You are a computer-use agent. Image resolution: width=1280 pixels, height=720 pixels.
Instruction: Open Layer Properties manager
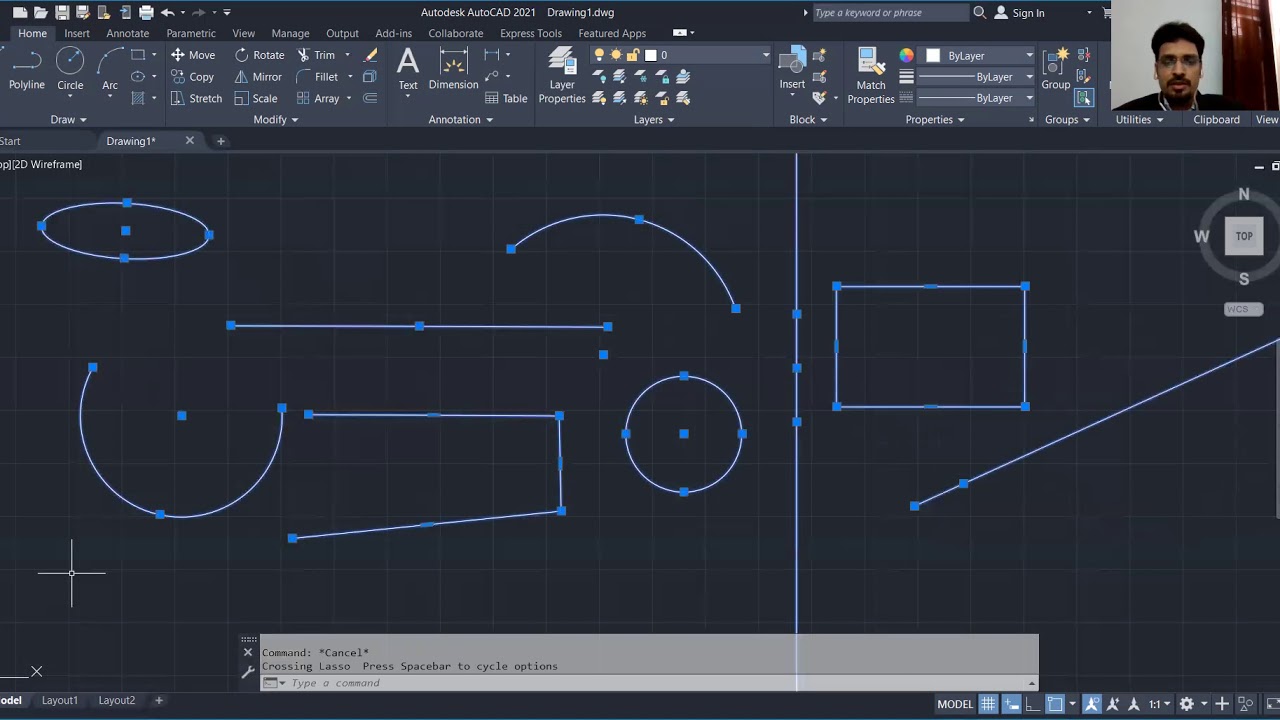(562, 75)
